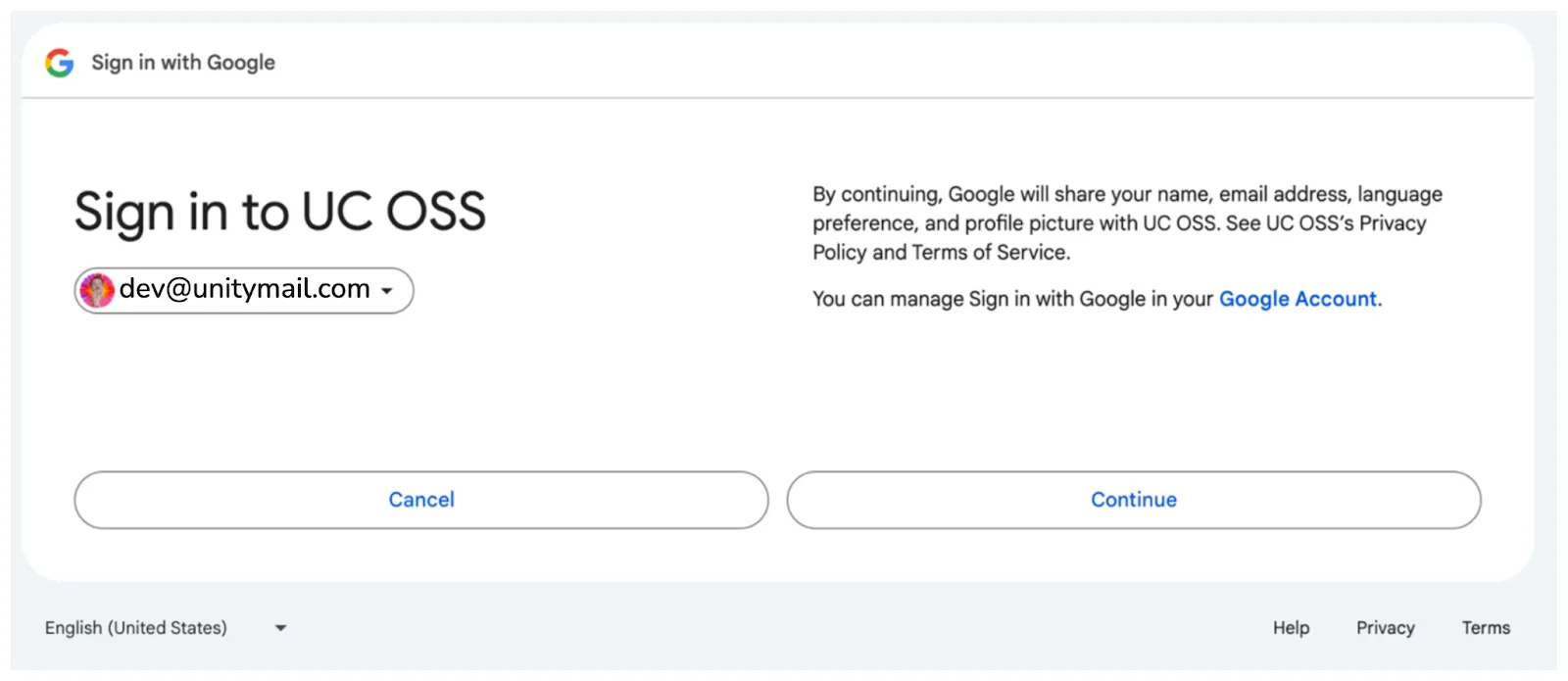Click "profile picture" phrase in the consent text

1029,223
